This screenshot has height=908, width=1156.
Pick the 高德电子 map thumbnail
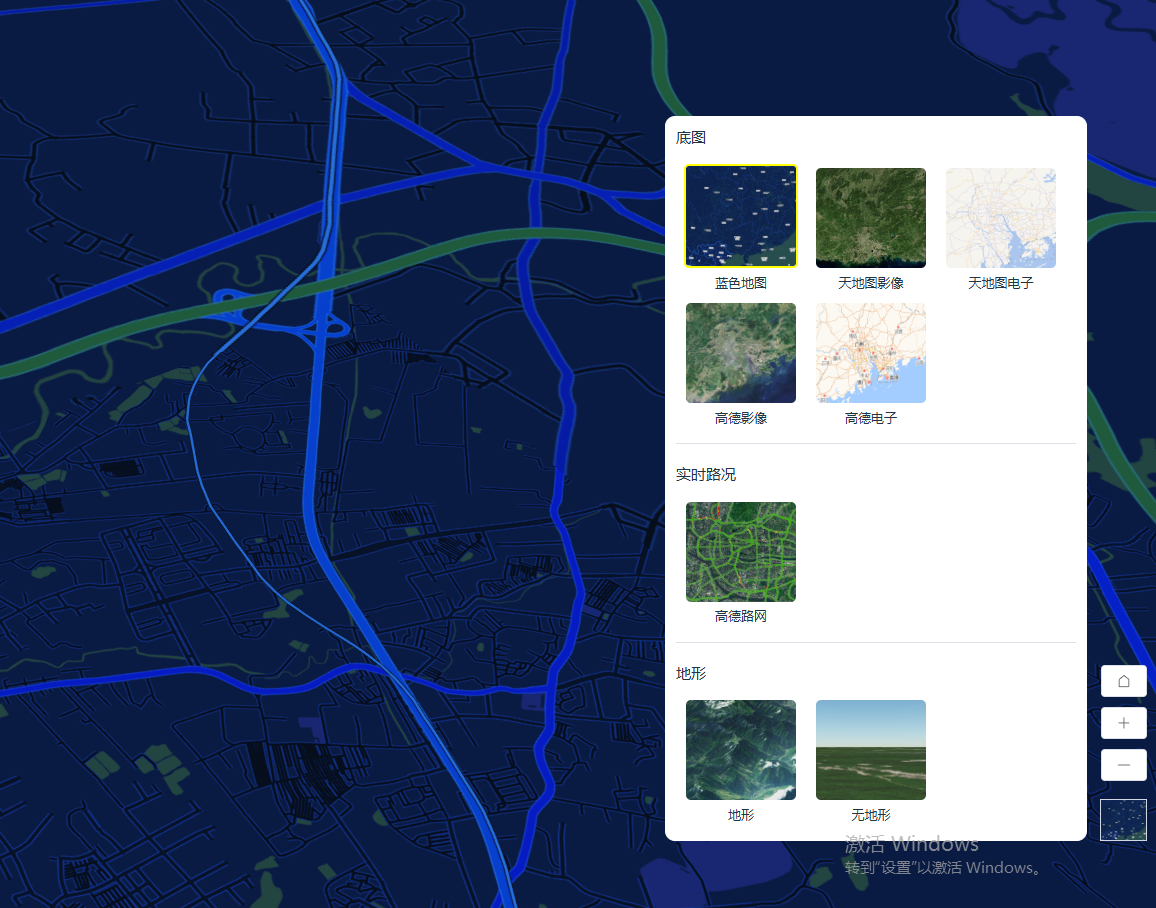(871, 353)
